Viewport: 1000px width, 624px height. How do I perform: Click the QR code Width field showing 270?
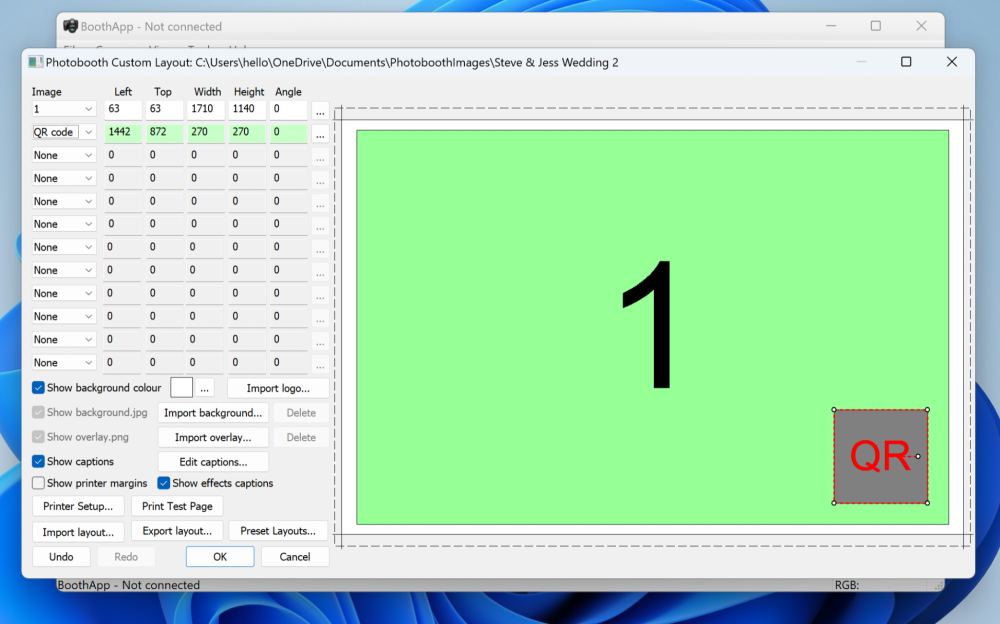[x=205, y=132]
